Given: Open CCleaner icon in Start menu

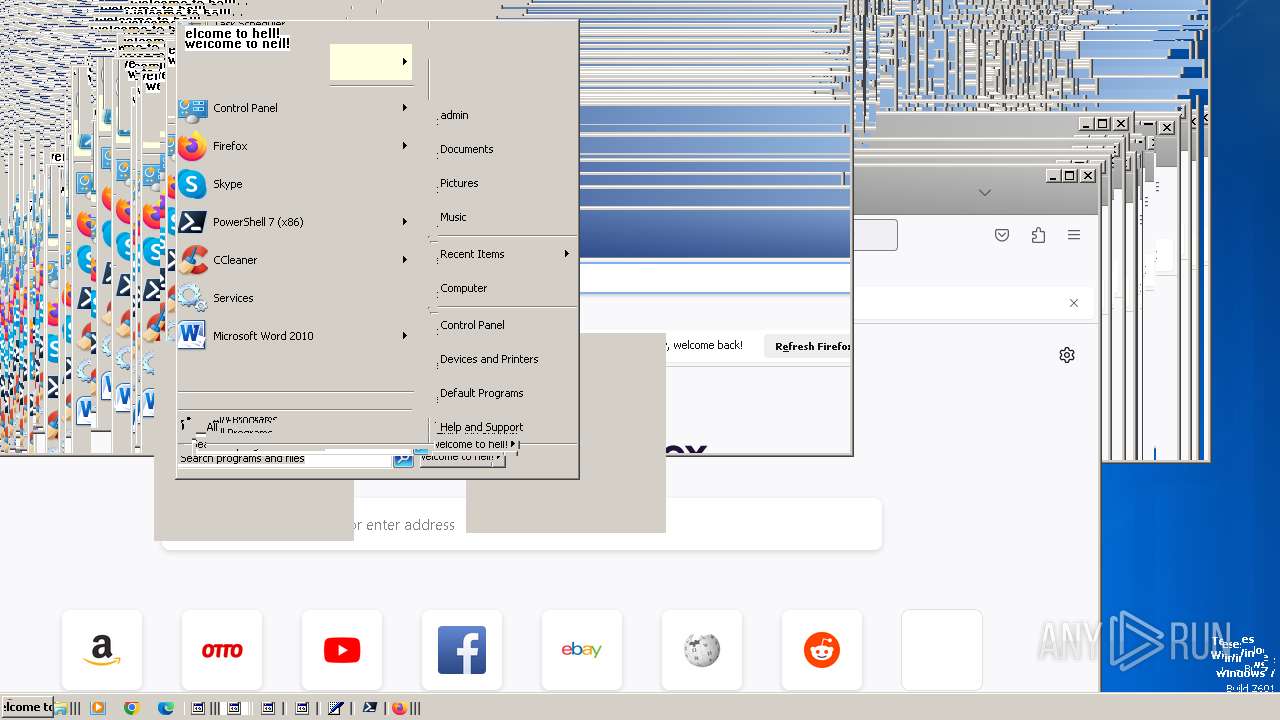Looking at the screenshot, I should click(192, 260).
